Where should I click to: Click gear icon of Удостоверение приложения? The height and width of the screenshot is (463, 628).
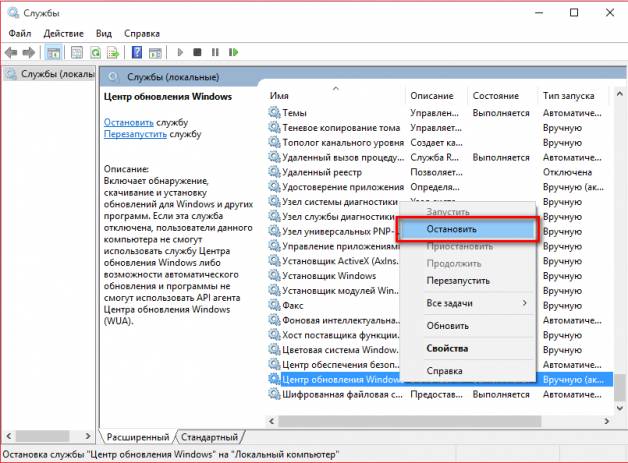274,187
